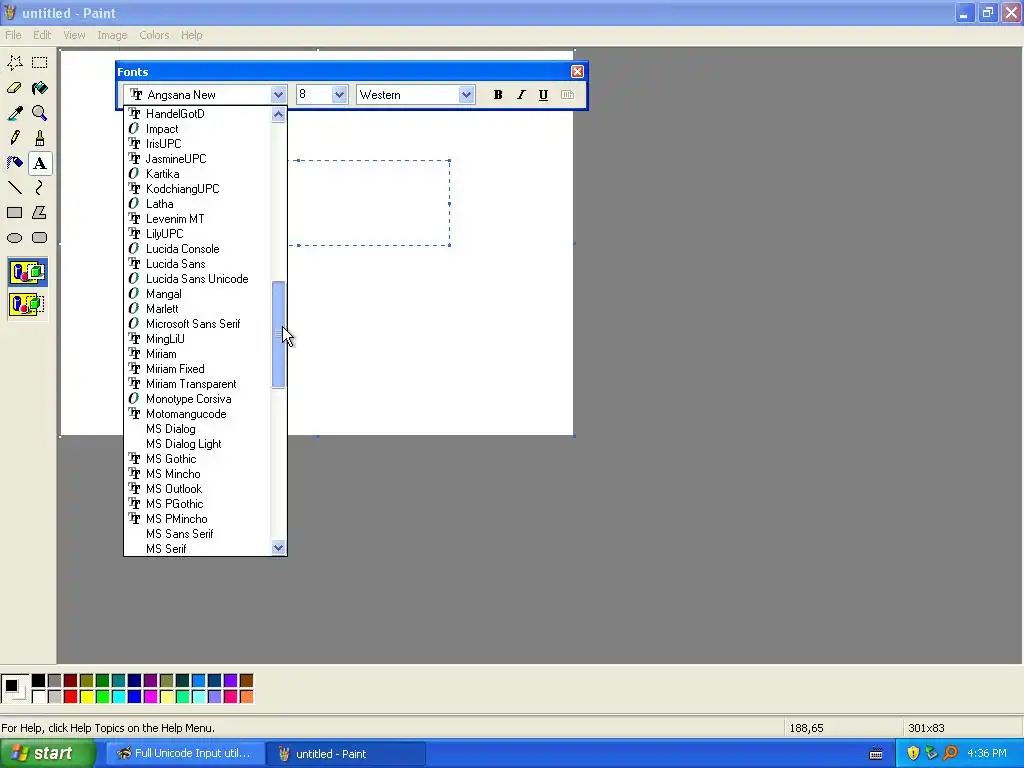Choose the Kartika font
Viewport: 1024px width, 768px height.
pos(197,174)
